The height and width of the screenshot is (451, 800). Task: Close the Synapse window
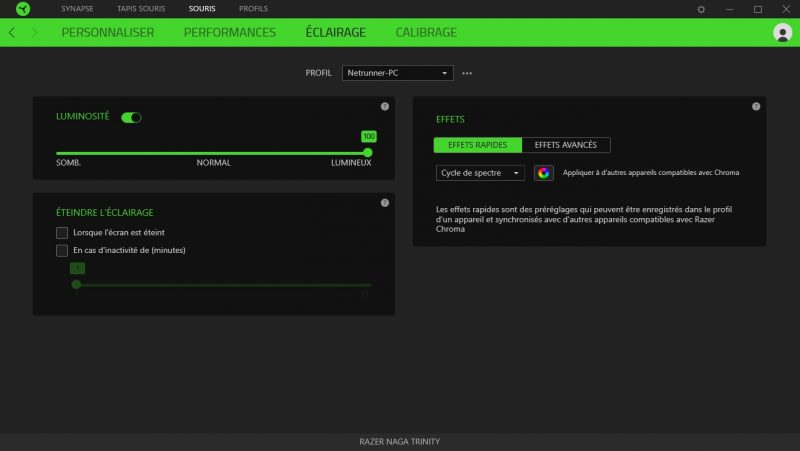(786, 9)
